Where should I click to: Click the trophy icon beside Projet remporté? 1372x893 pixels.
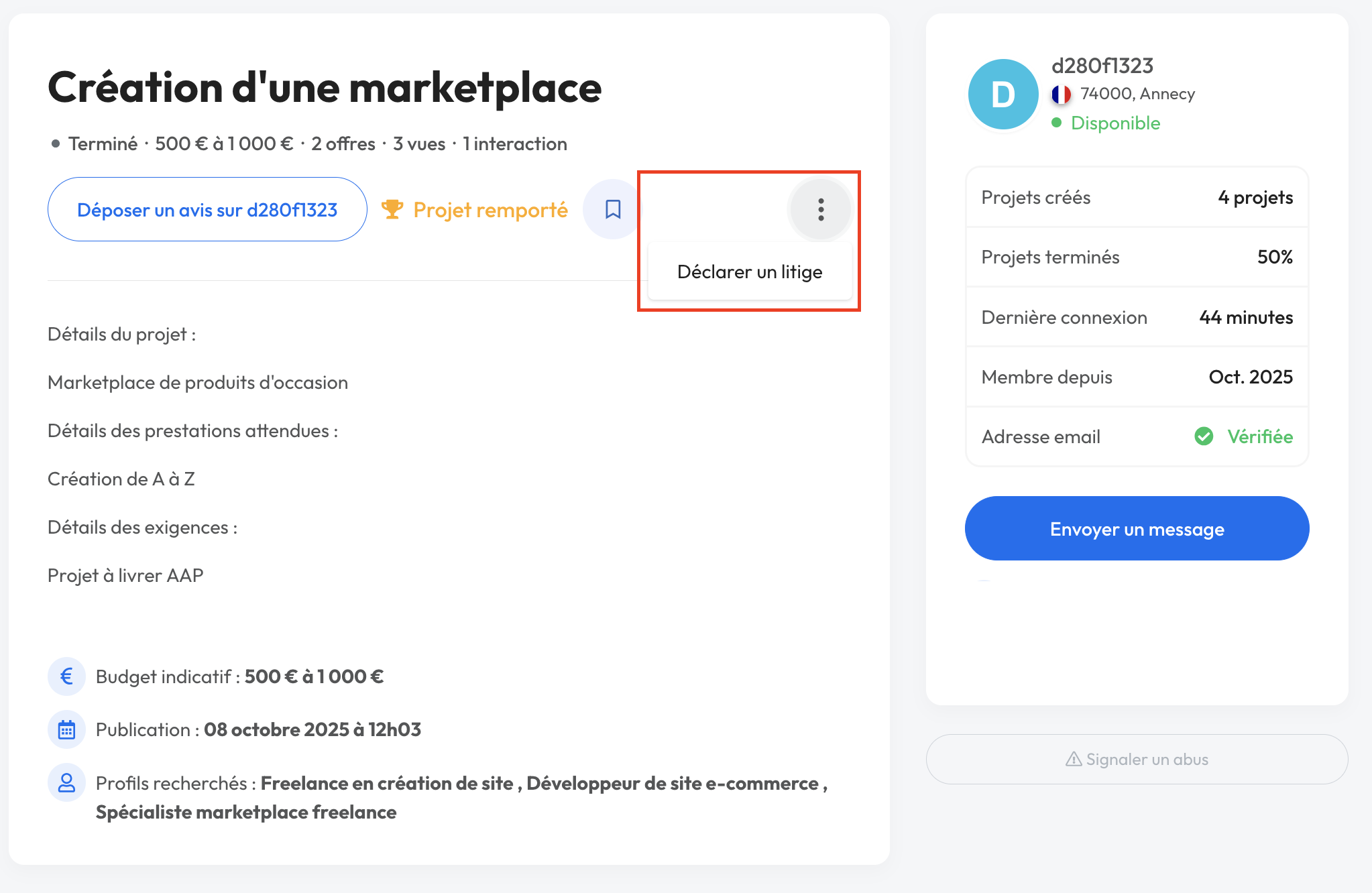coord(392,210)
